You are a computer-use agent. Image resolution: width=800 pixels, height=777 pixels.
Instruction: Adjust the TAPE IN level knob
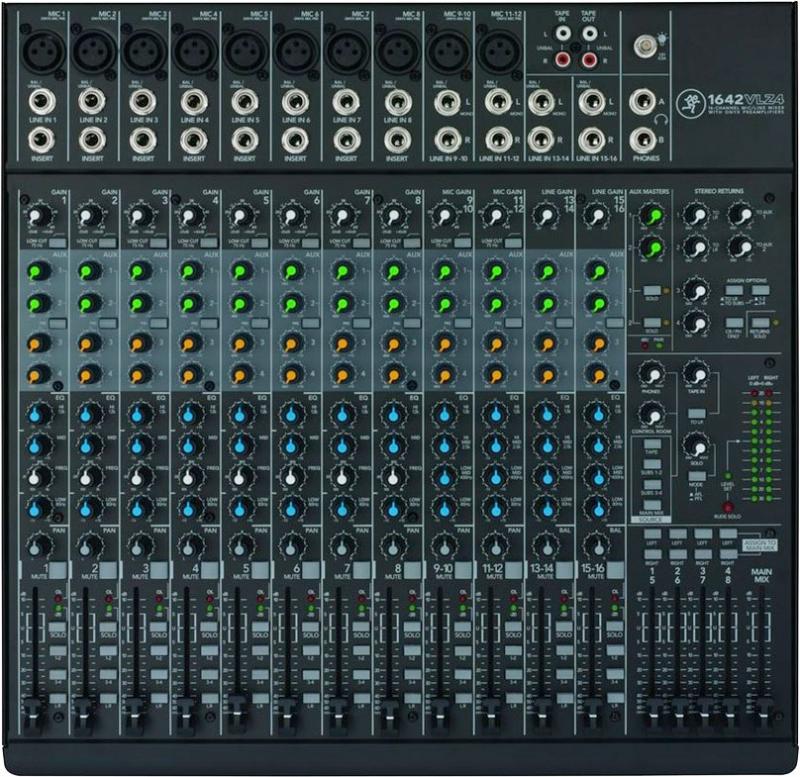click(x=698, y=375)
